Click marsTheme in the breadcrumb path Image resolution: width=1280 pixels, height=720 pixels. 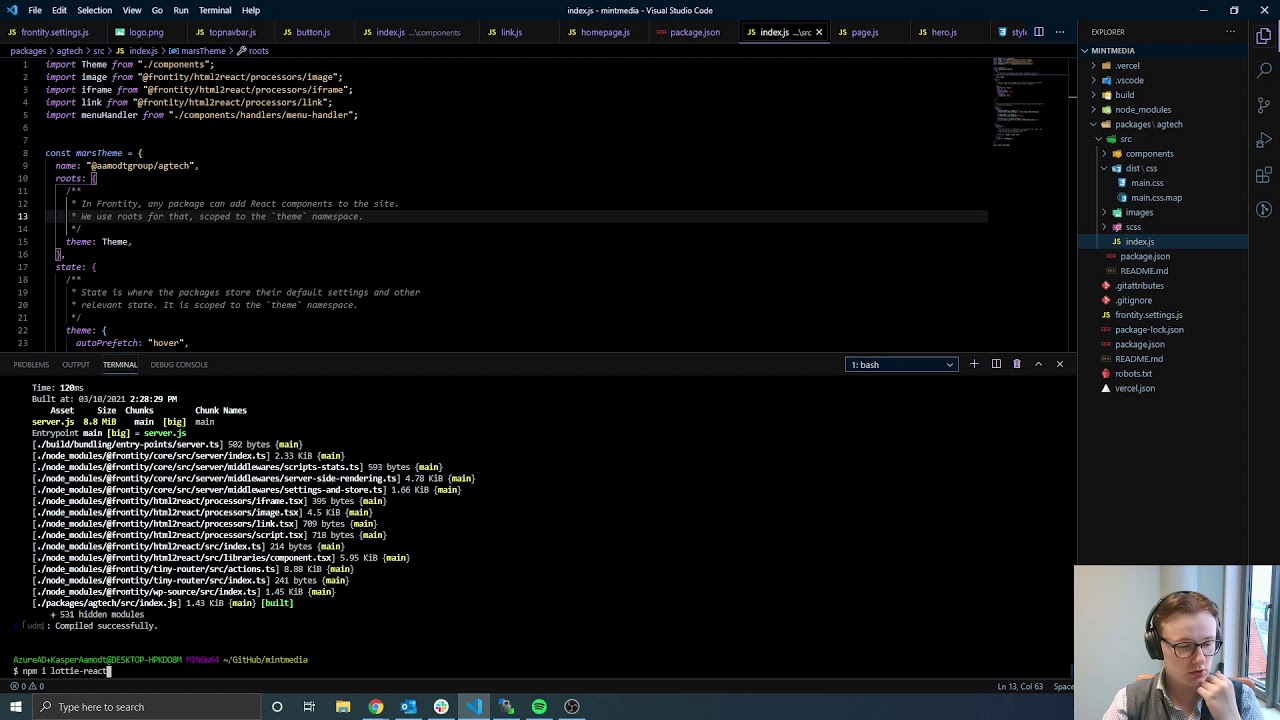(203, 51)
